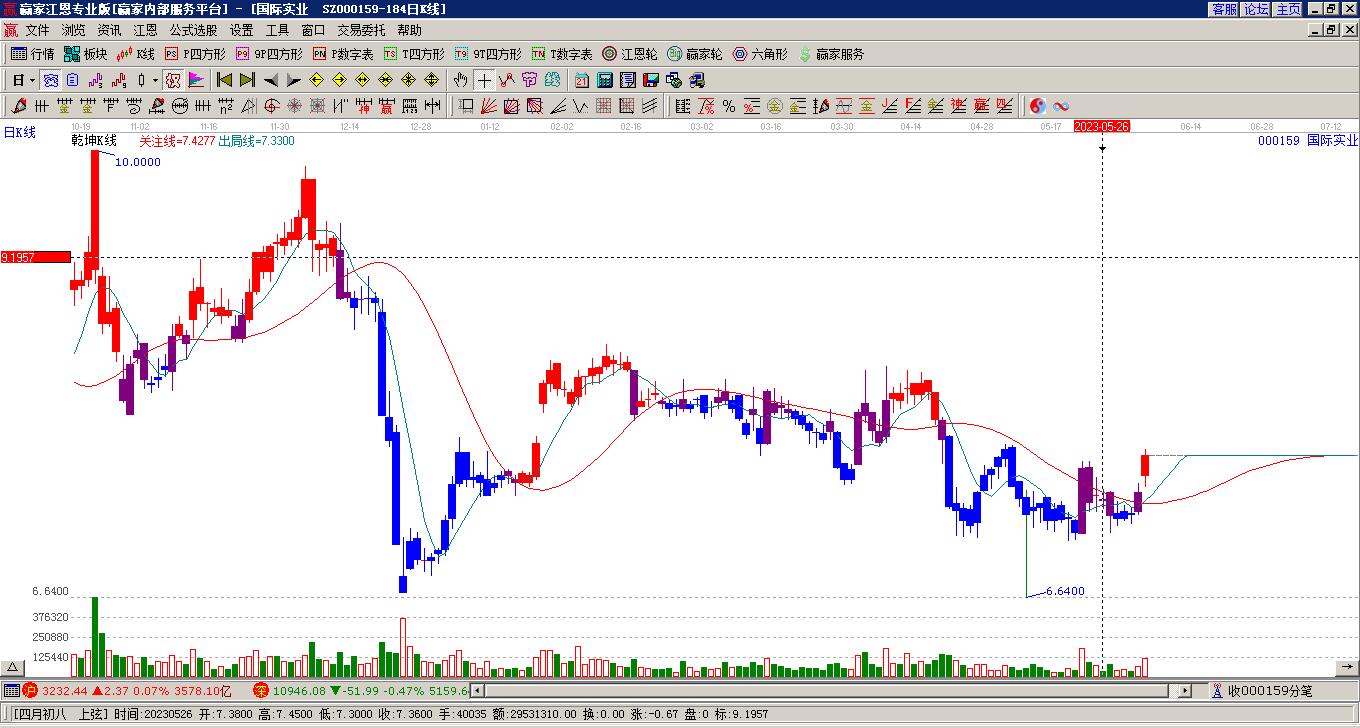1360x728 pixels.
Task: Toggle the crosshair cursor tool
Action: (484, 80)
